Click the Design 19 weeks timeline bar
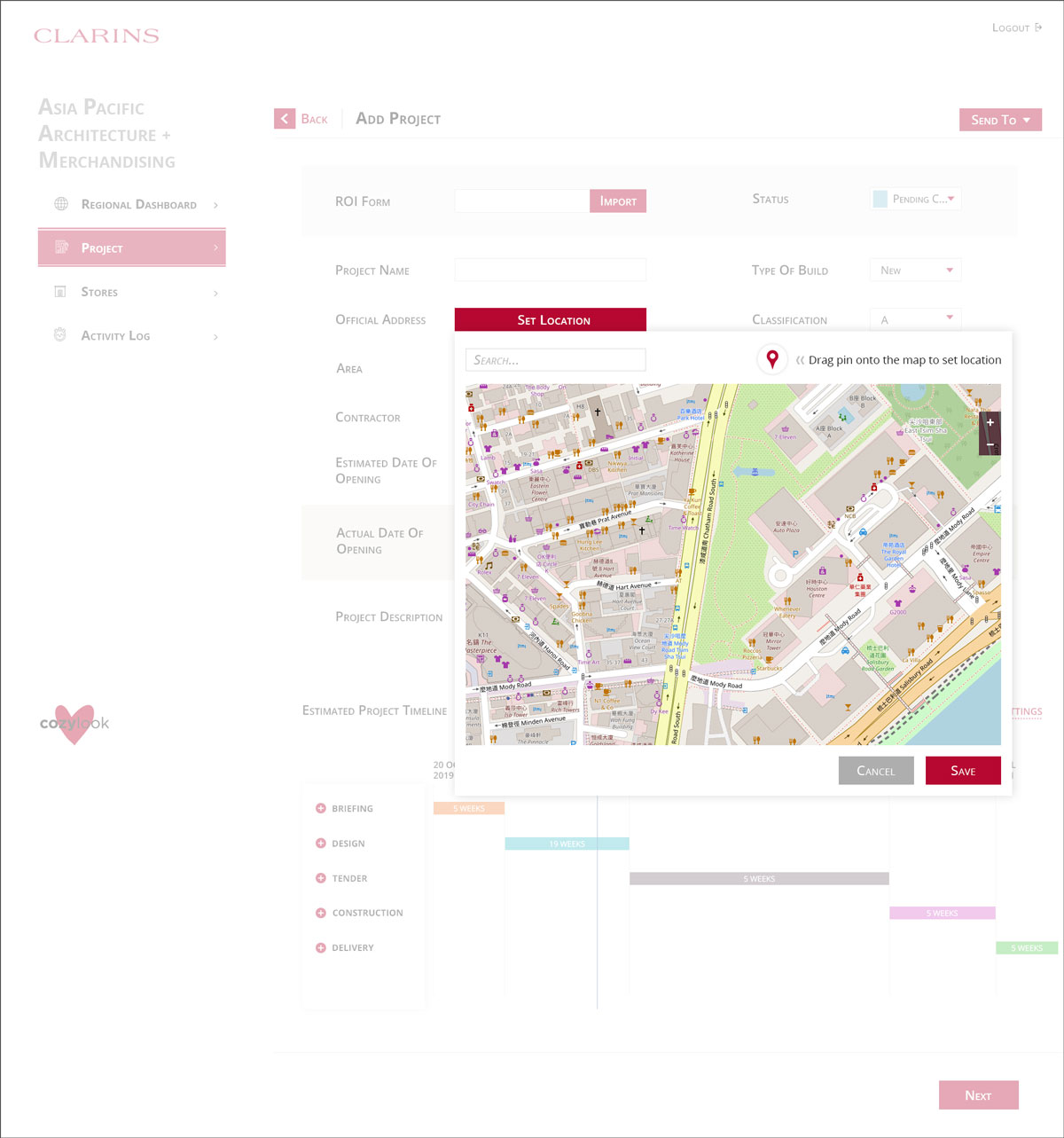Screen dimensions: 1064x1138 pos(567,844)
